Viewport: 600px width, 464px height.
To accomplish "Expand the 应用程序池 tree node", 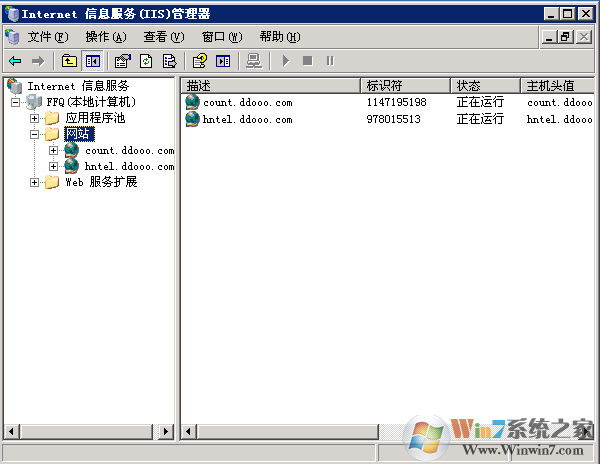I will tap(35, 118).
